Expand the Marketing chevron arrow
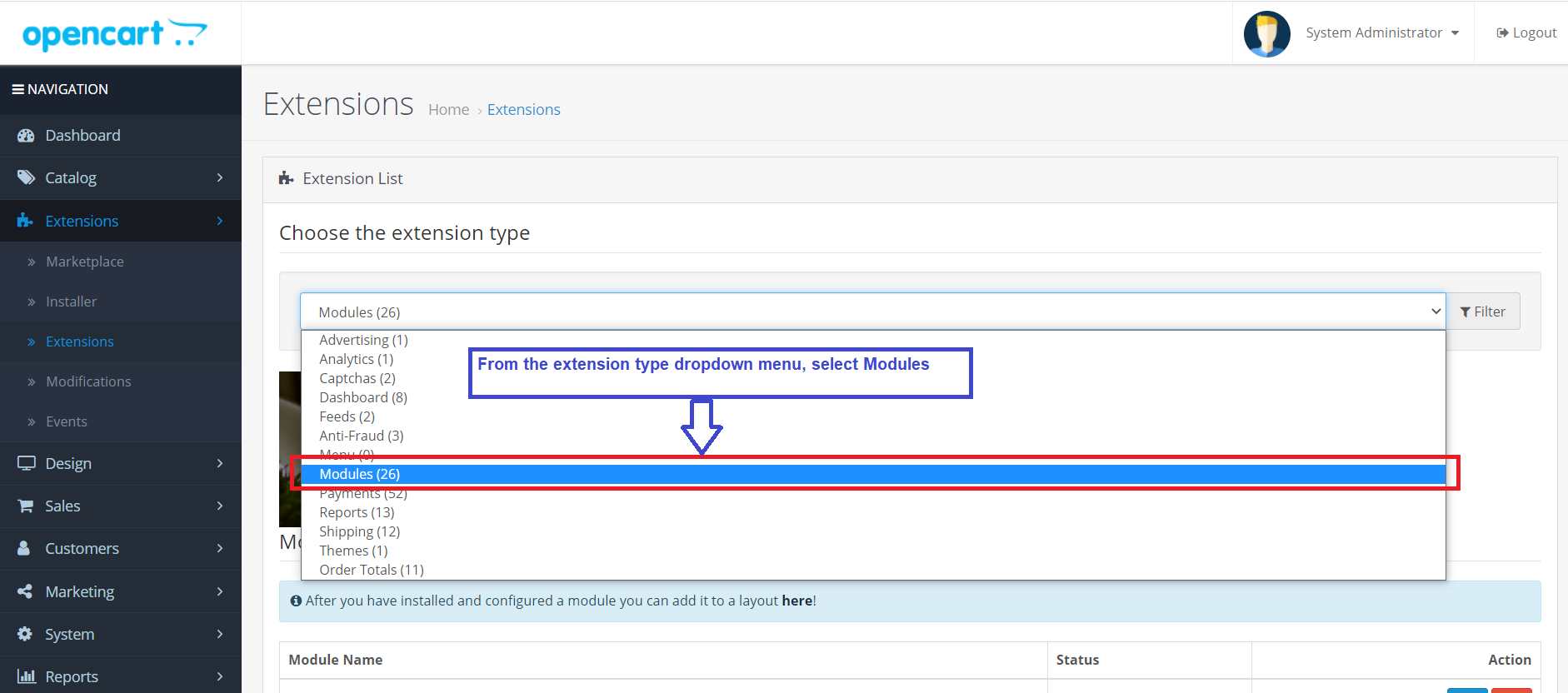1568x693 pixels. tap(220, 591)
